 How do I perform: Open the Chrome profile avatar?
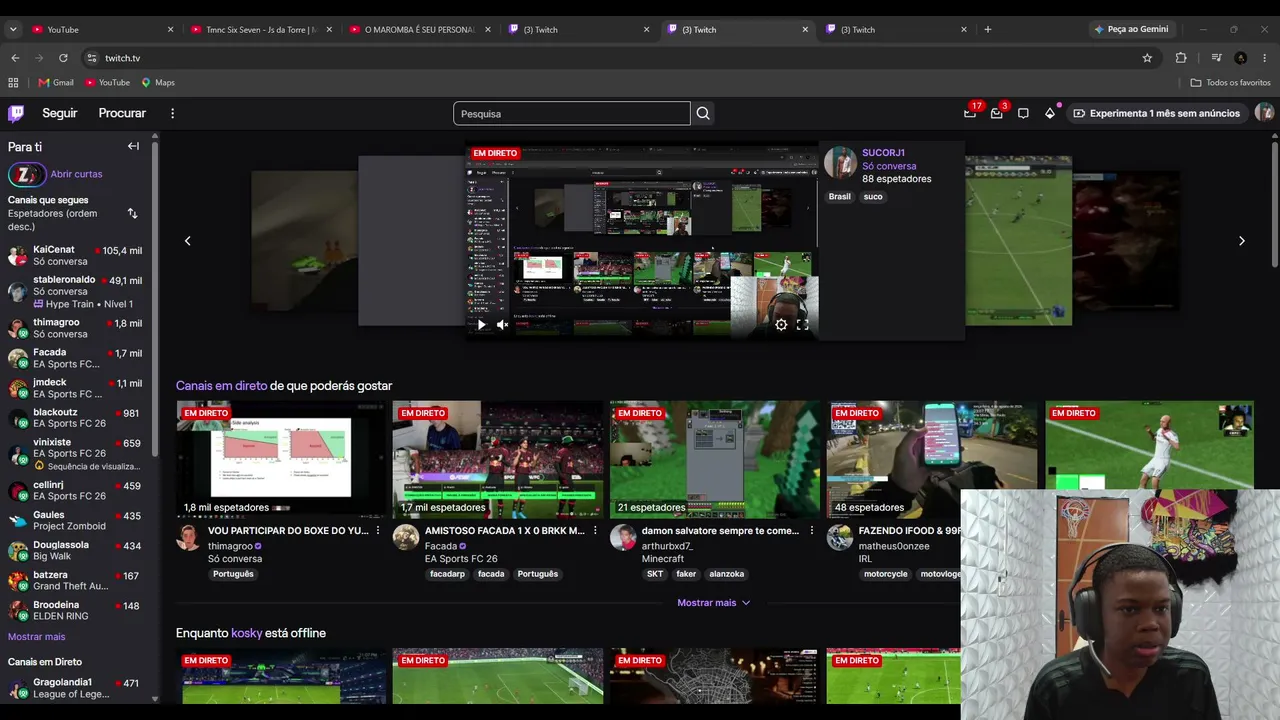coord(1241,58)
